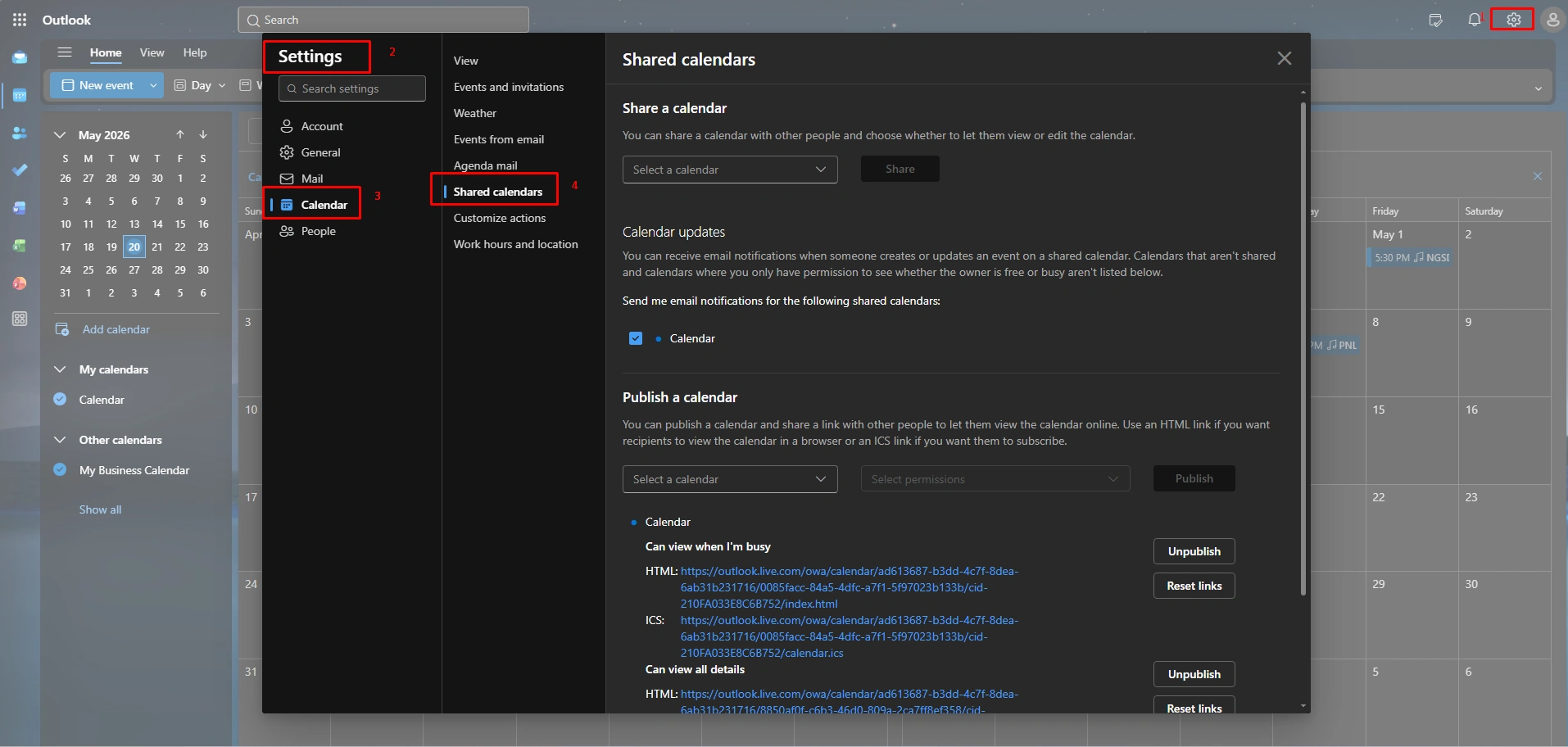The height and width of the screenshot is (747, 1568).
Task: Open the busy-only ICS calendar link
Action: (849, 636)
